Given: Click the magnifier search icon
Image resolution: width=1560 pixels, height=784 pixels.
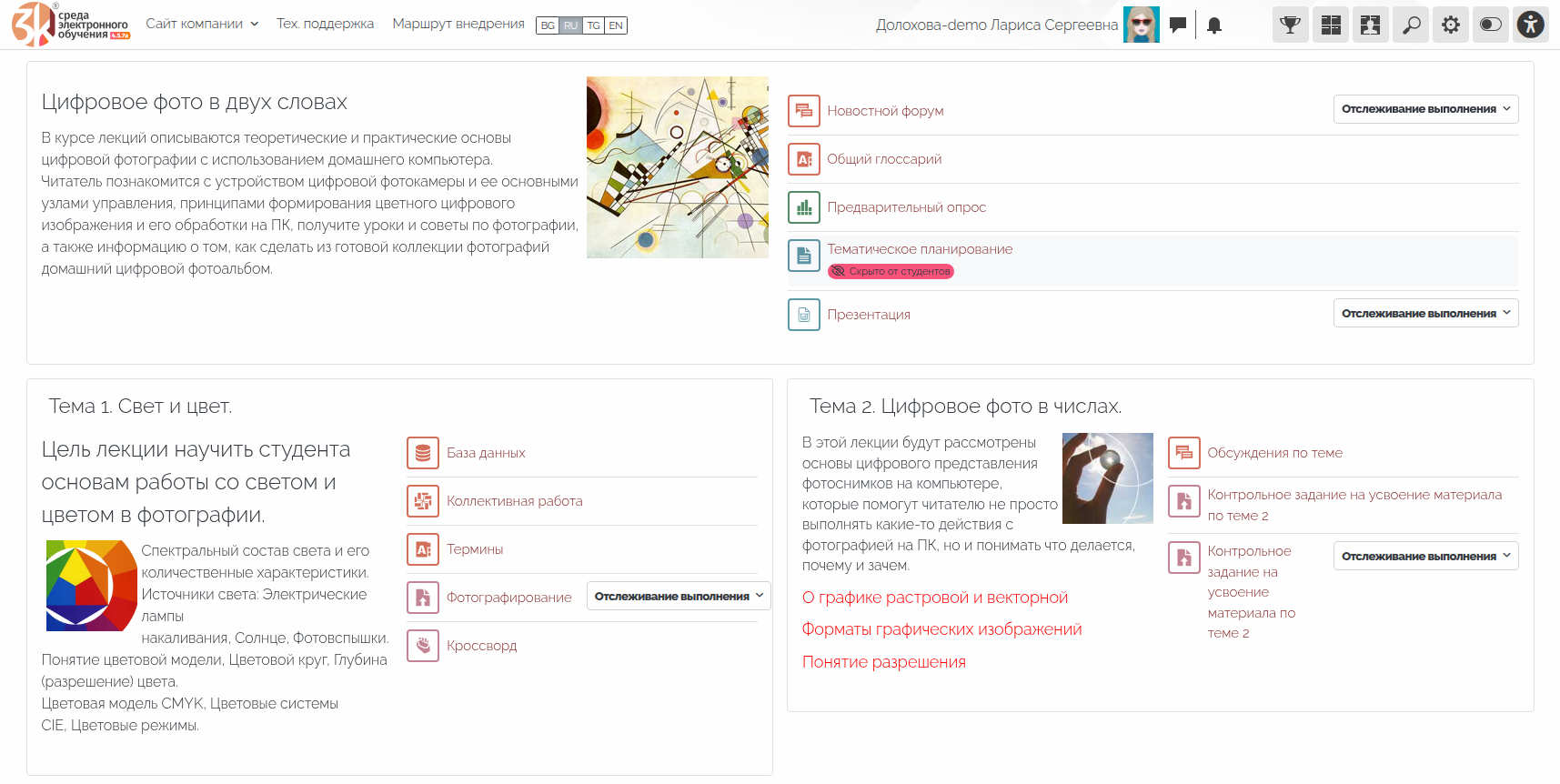Looking at the screenshot, I should (x=1411, y=25).
